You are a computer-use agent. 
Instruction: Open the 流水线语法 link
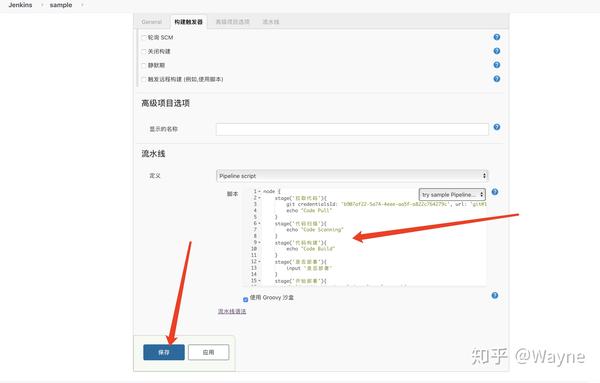(x=232, y=311)
